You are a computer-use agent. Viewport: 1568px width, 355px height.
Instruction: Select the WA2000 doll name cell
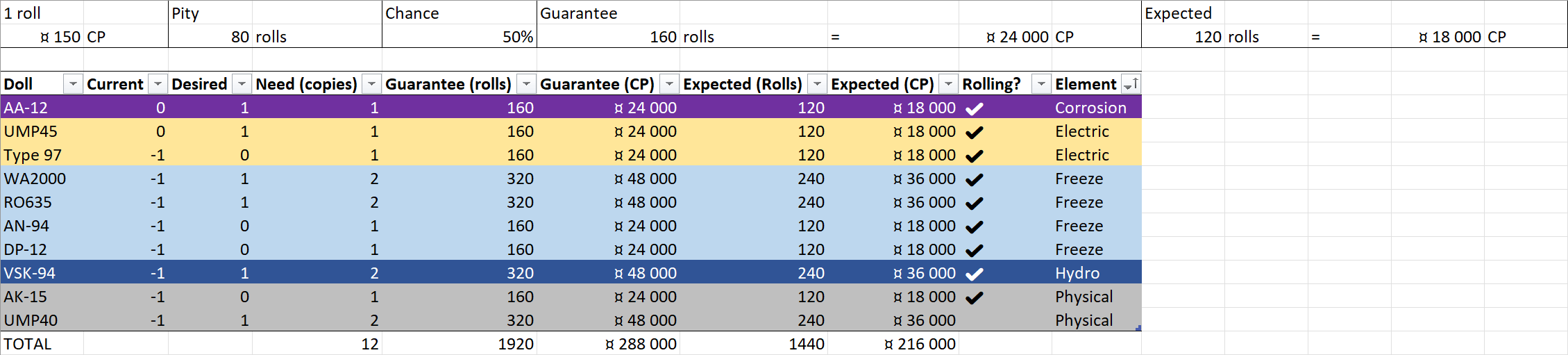[42, 179]
